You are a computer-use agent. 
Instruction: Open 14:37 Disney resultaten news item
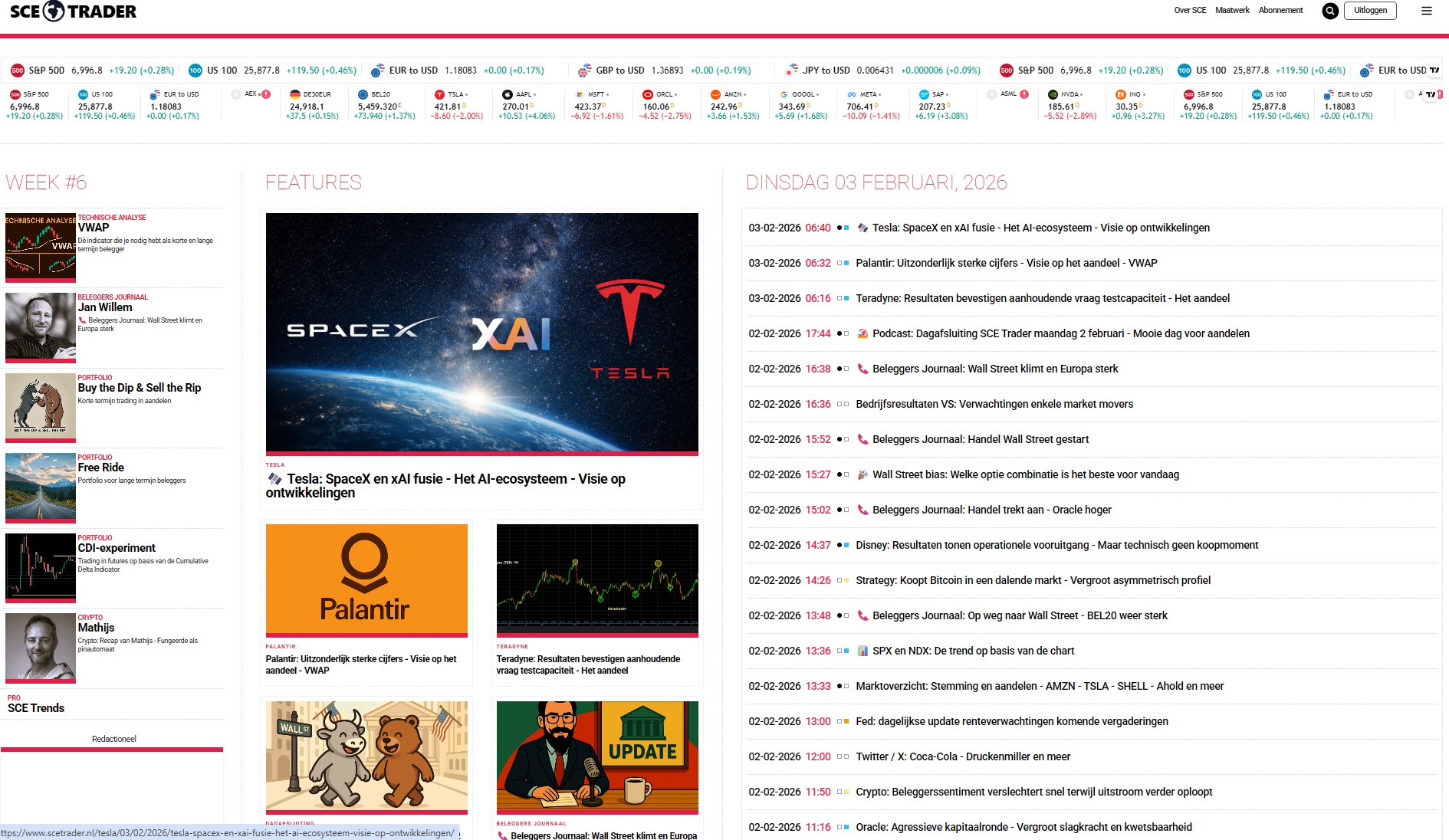pyautogui.click(x=1057, y=545)
